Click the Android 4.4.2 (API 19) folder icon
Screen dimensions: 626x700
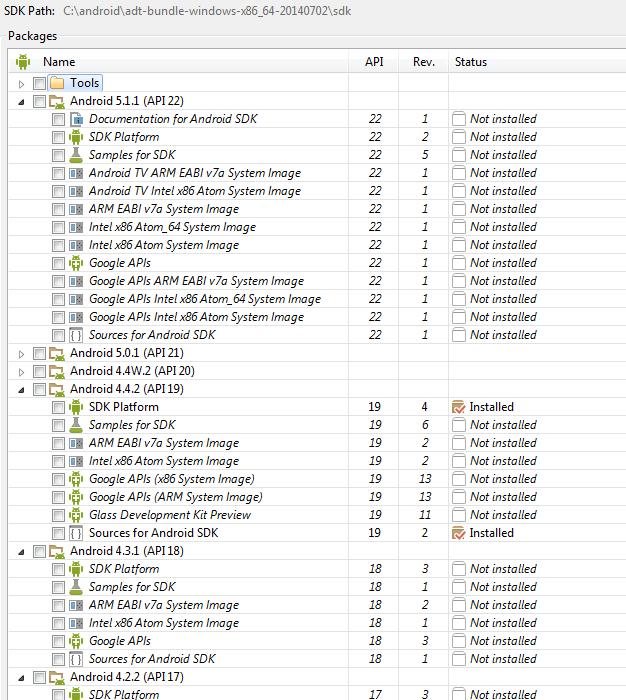pos(57,389)
